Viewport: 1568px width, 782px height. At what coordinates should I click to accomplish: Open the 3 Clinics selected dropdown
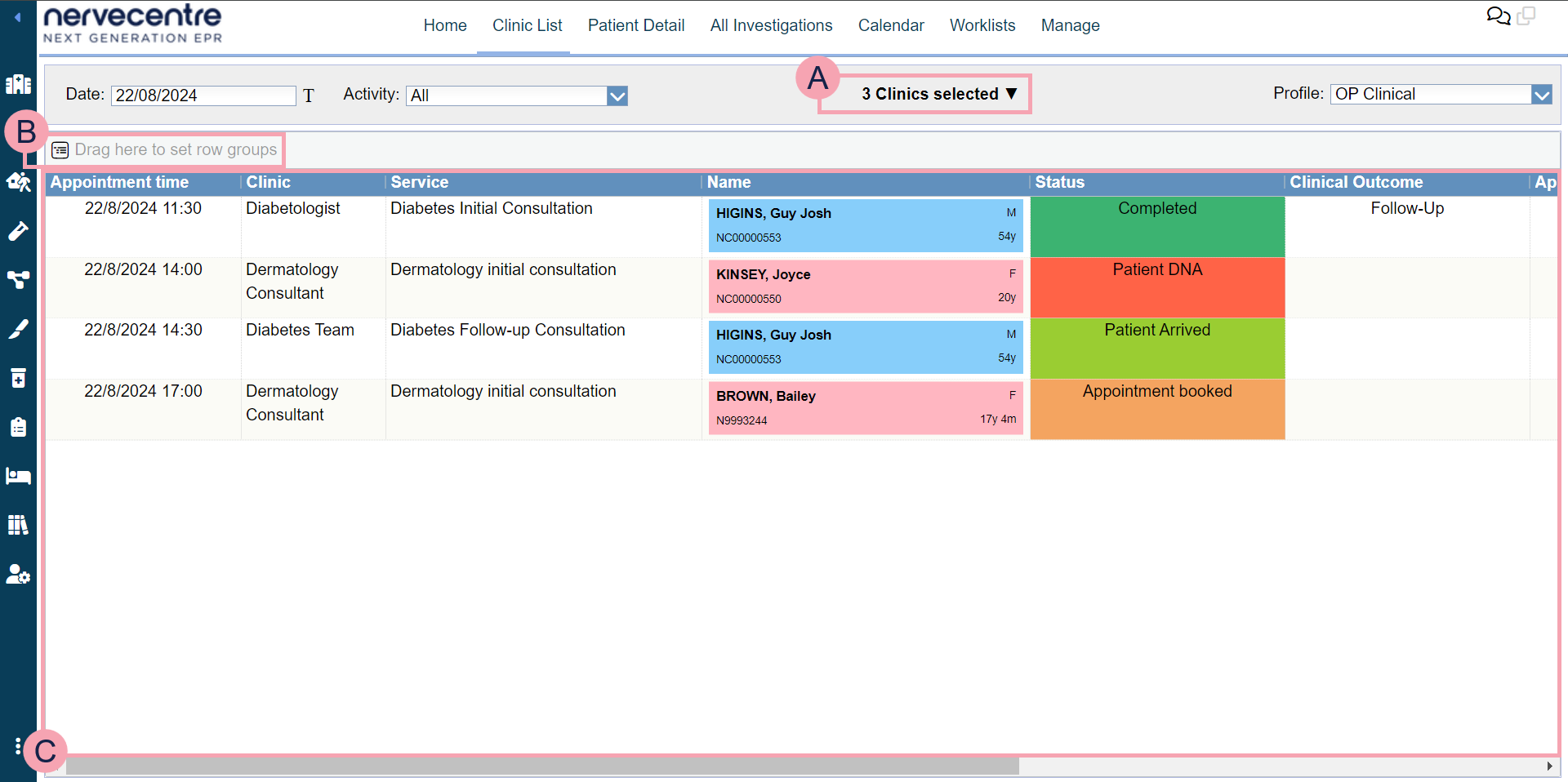(x=938, y=94)
